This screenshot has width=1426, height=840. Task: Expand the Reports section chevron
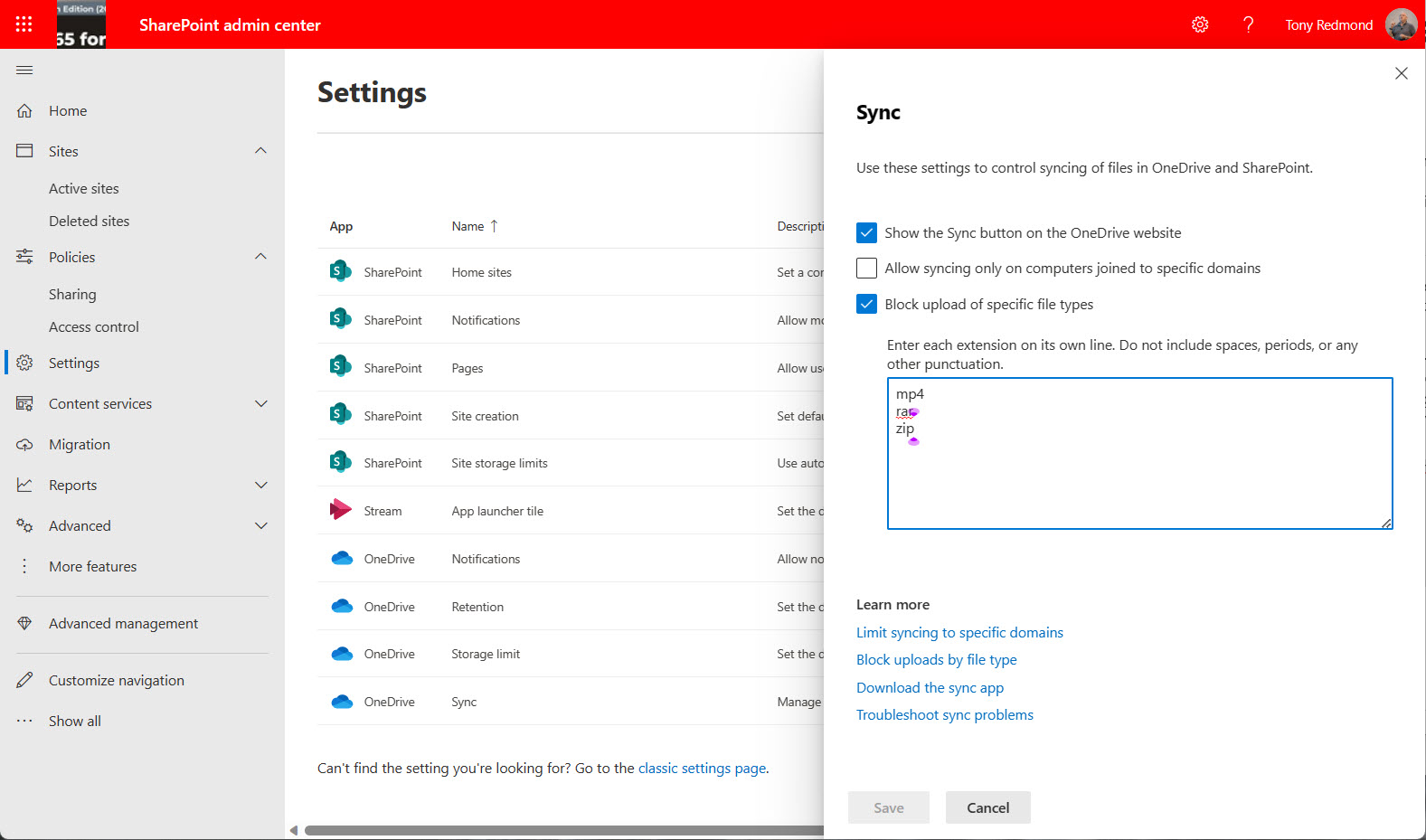(260, 486)
